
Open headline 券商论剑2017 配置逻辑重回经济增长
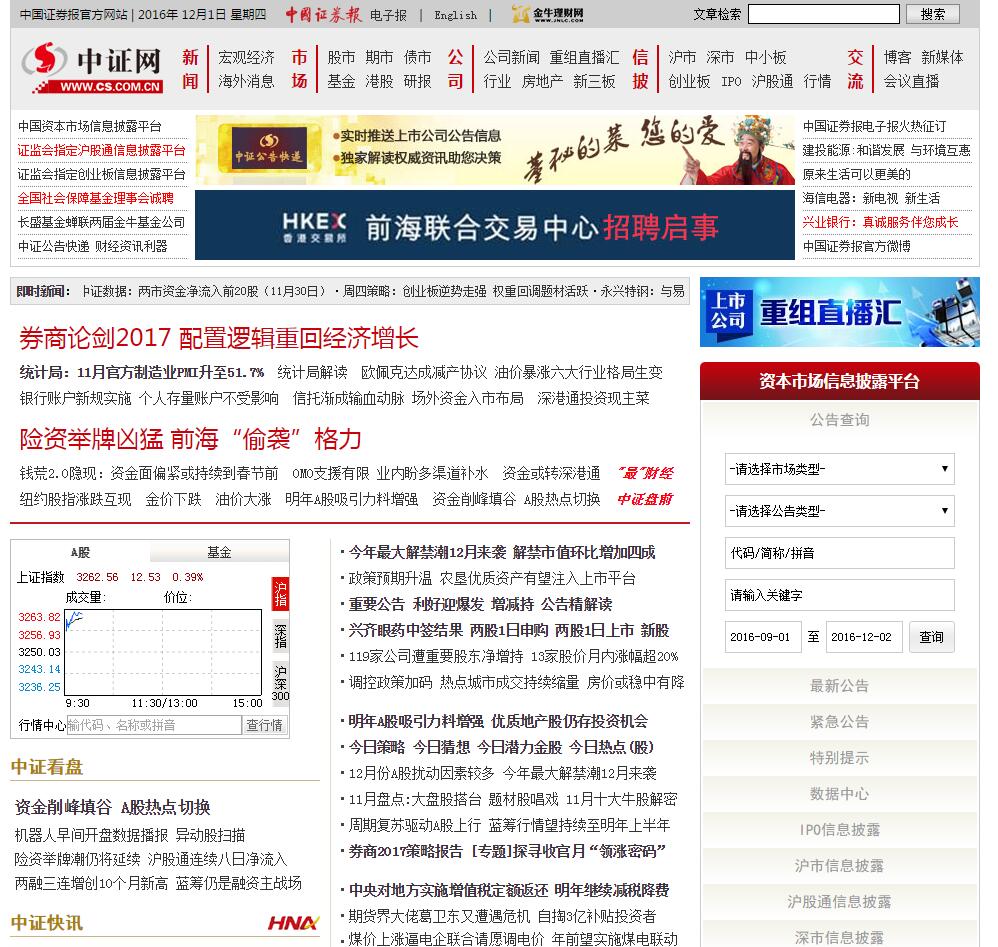219,338
